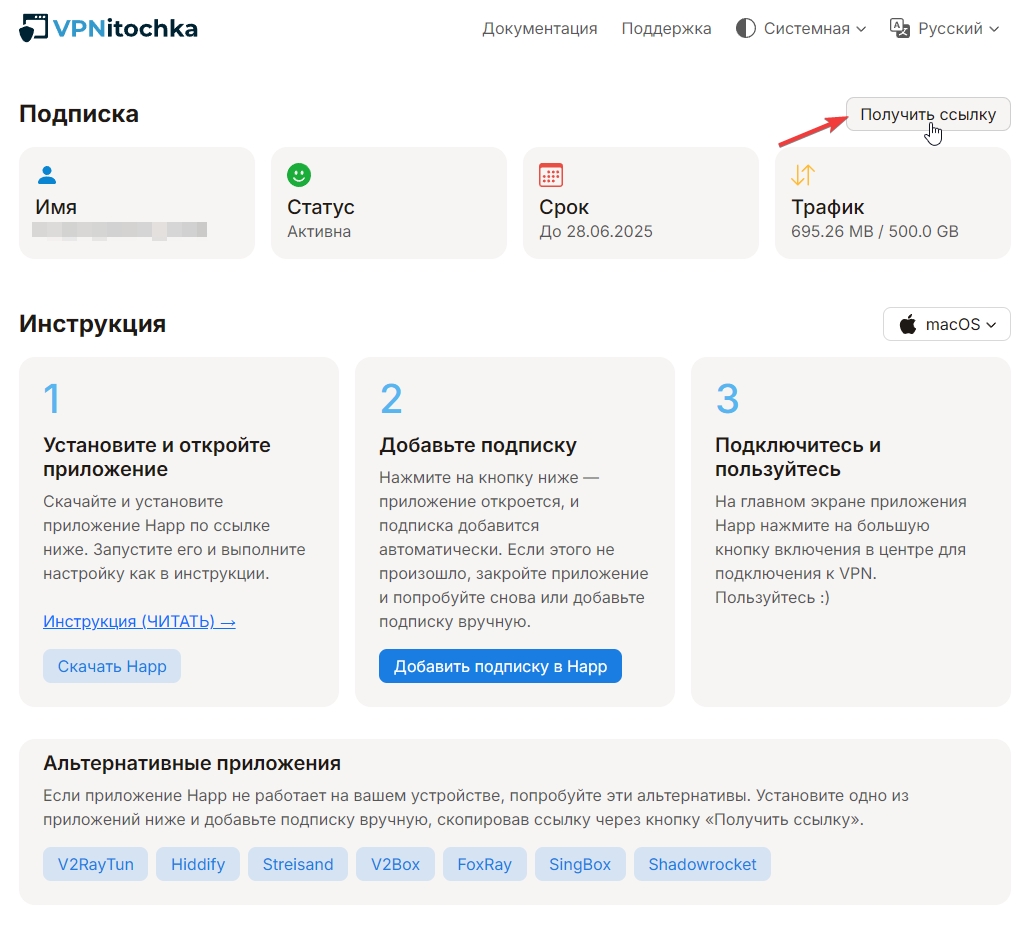Click the Скачать Happ button
The height and width of the screenshot is (930, 1025).
[x=112, y=666]
